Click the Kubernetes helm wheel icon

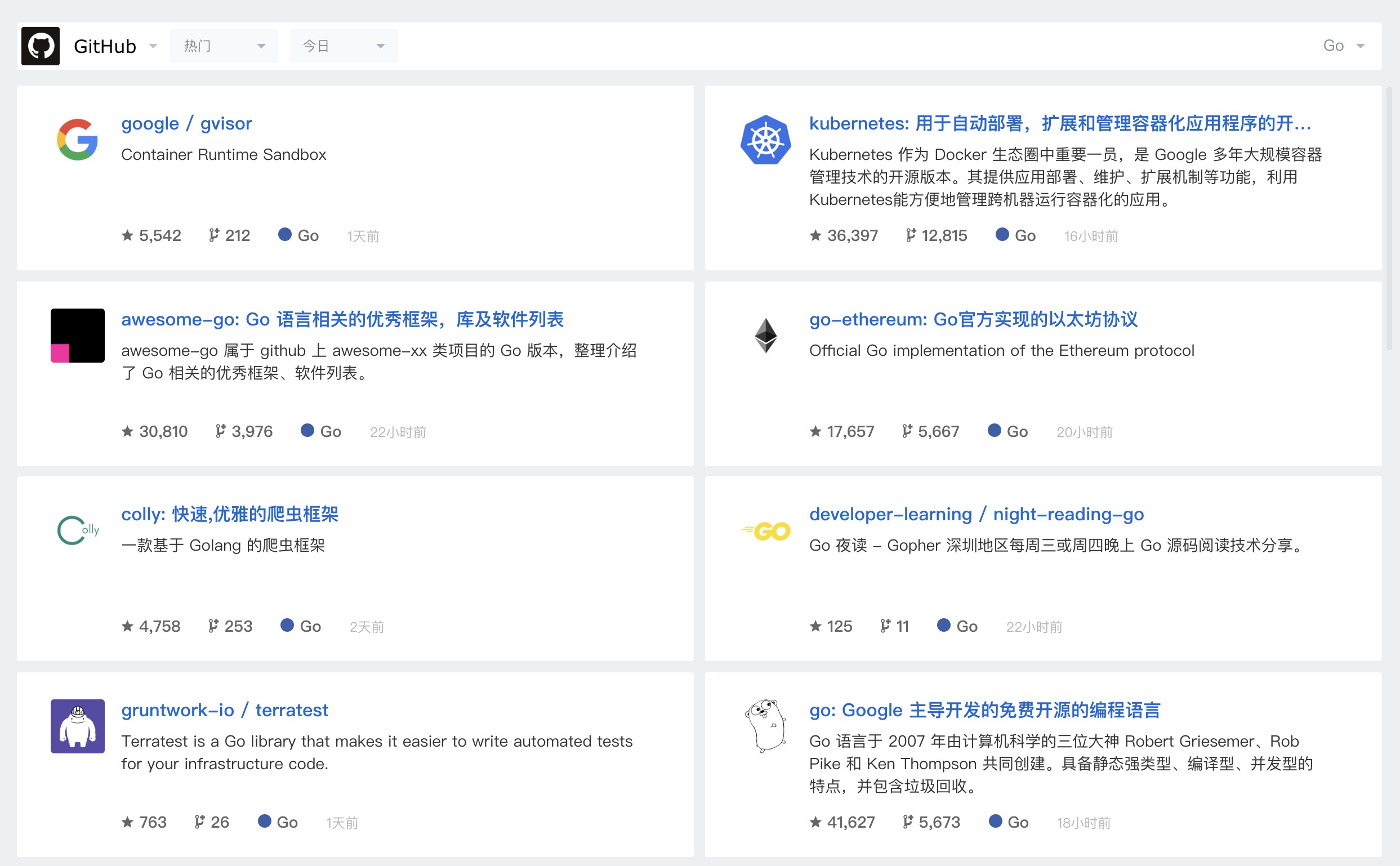click(765, 140)
